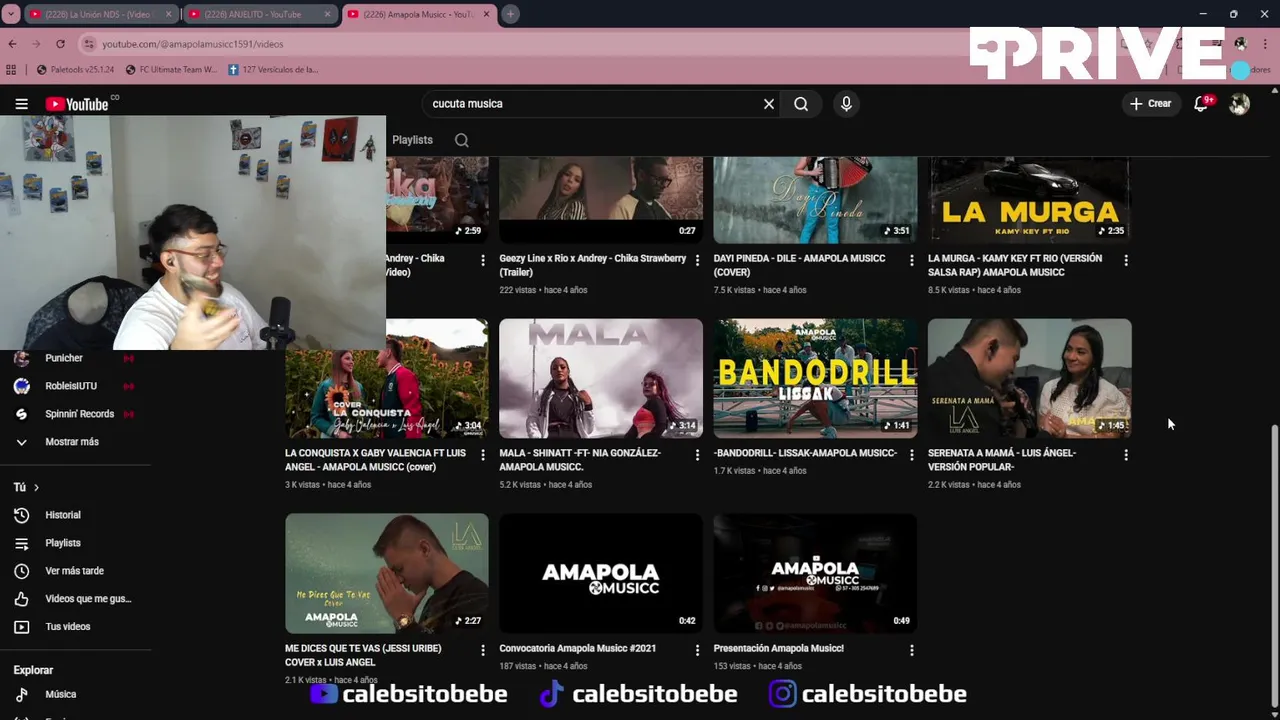Reload the page with browser refresh
Viewport: 1280px width, 720px height.
tap(60, 44)
